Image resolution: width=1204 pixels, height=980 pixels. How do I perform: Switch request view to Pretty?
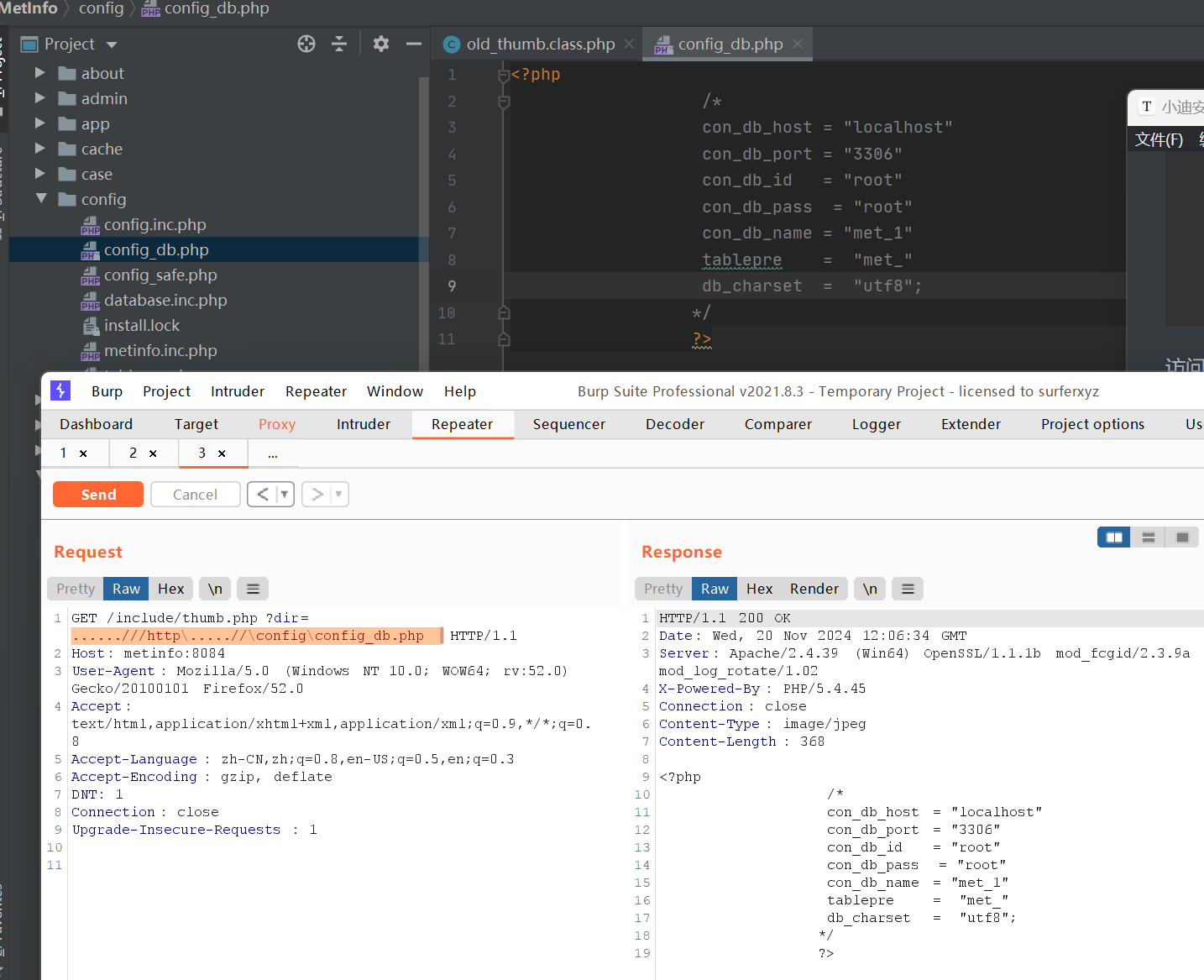76,589
